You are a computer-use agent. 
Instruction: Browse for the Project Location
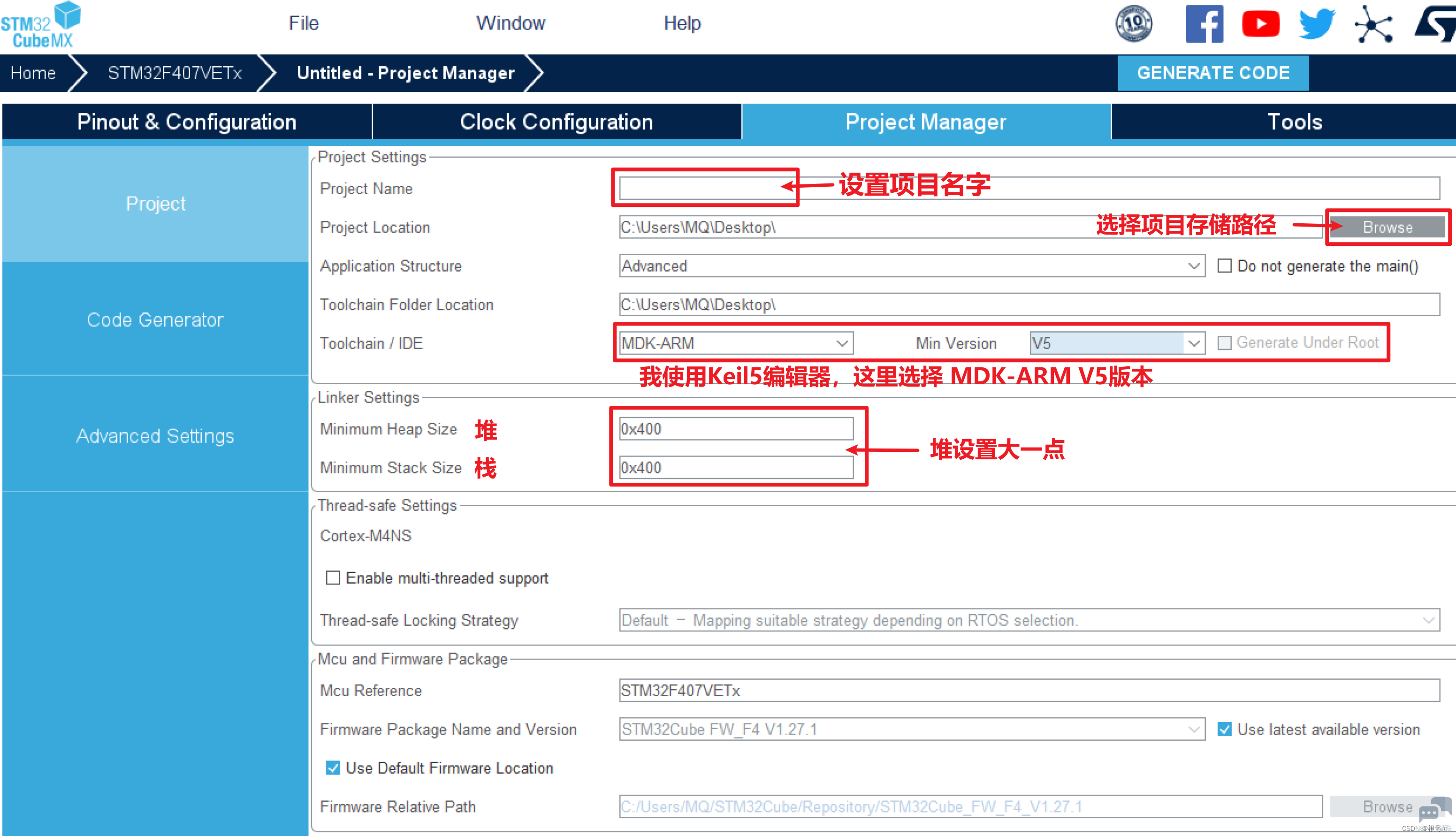tap(1387, 228)
